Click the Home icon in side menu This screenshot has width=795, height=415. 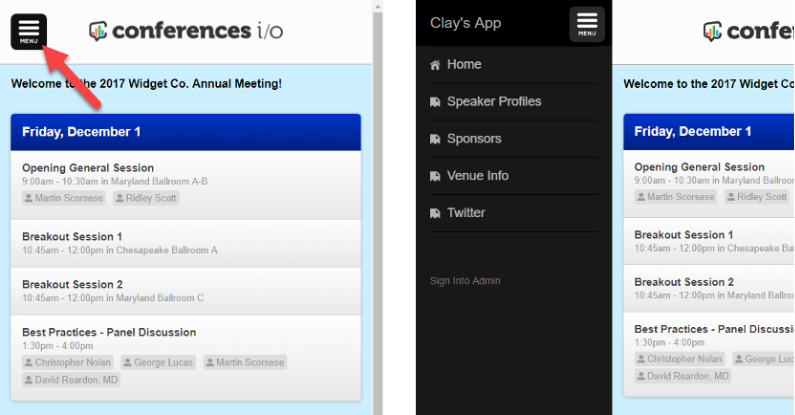click(x=435, y=65)
